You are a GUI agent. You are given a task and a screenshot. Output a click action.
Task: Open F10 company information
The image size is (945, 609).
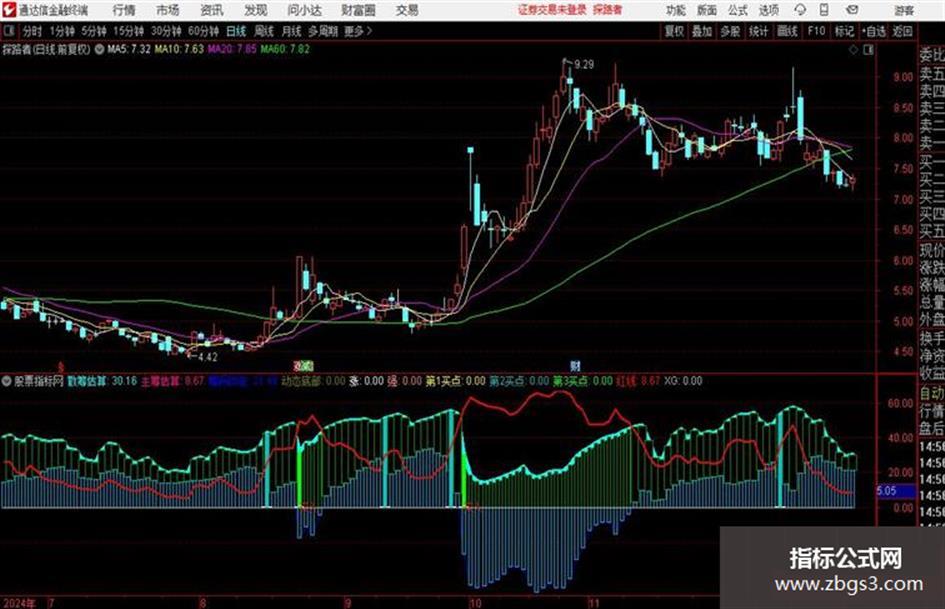[816, 31]
